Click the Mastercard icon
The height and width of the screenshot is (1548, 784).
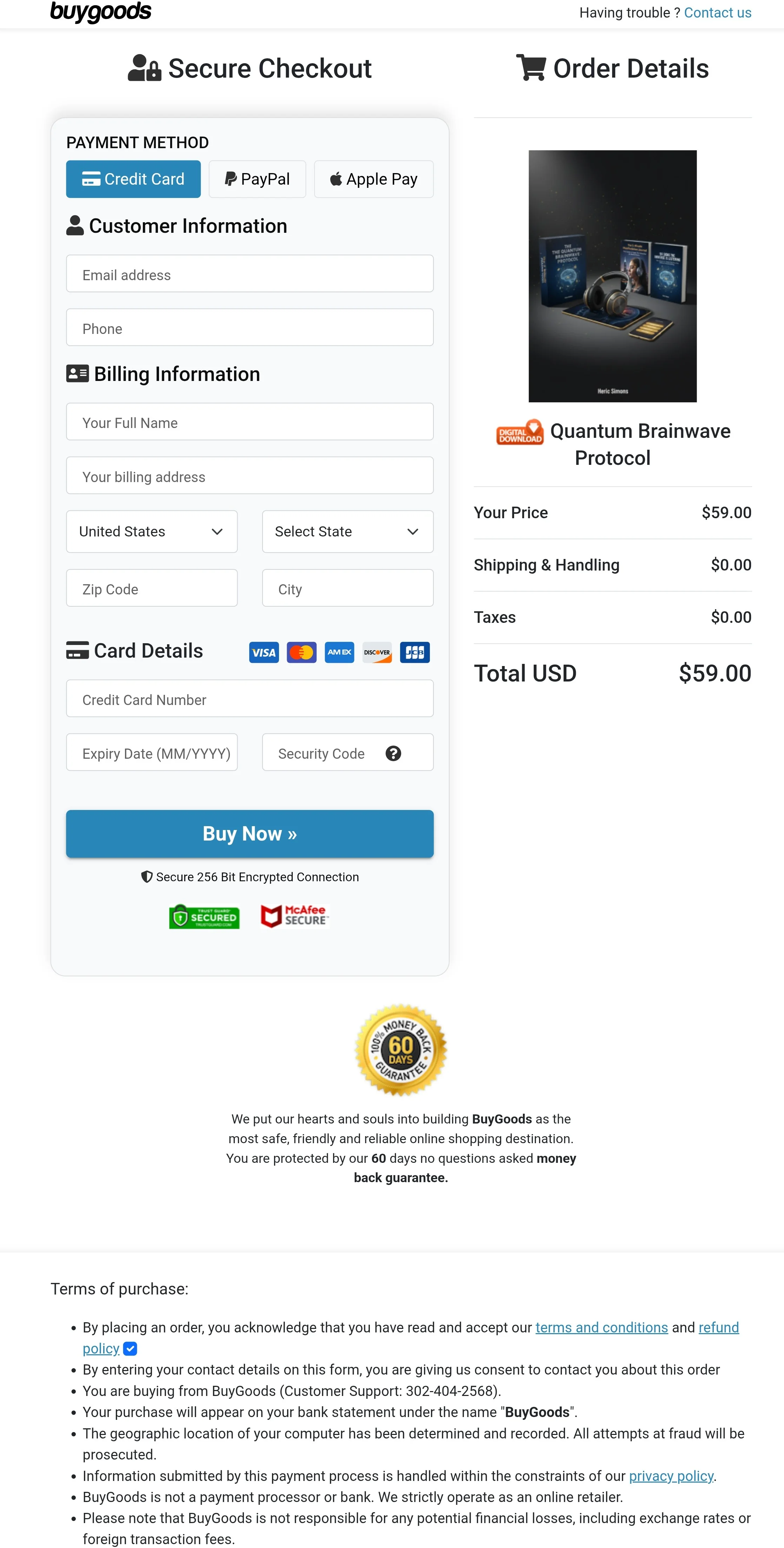tap(301, 652)
